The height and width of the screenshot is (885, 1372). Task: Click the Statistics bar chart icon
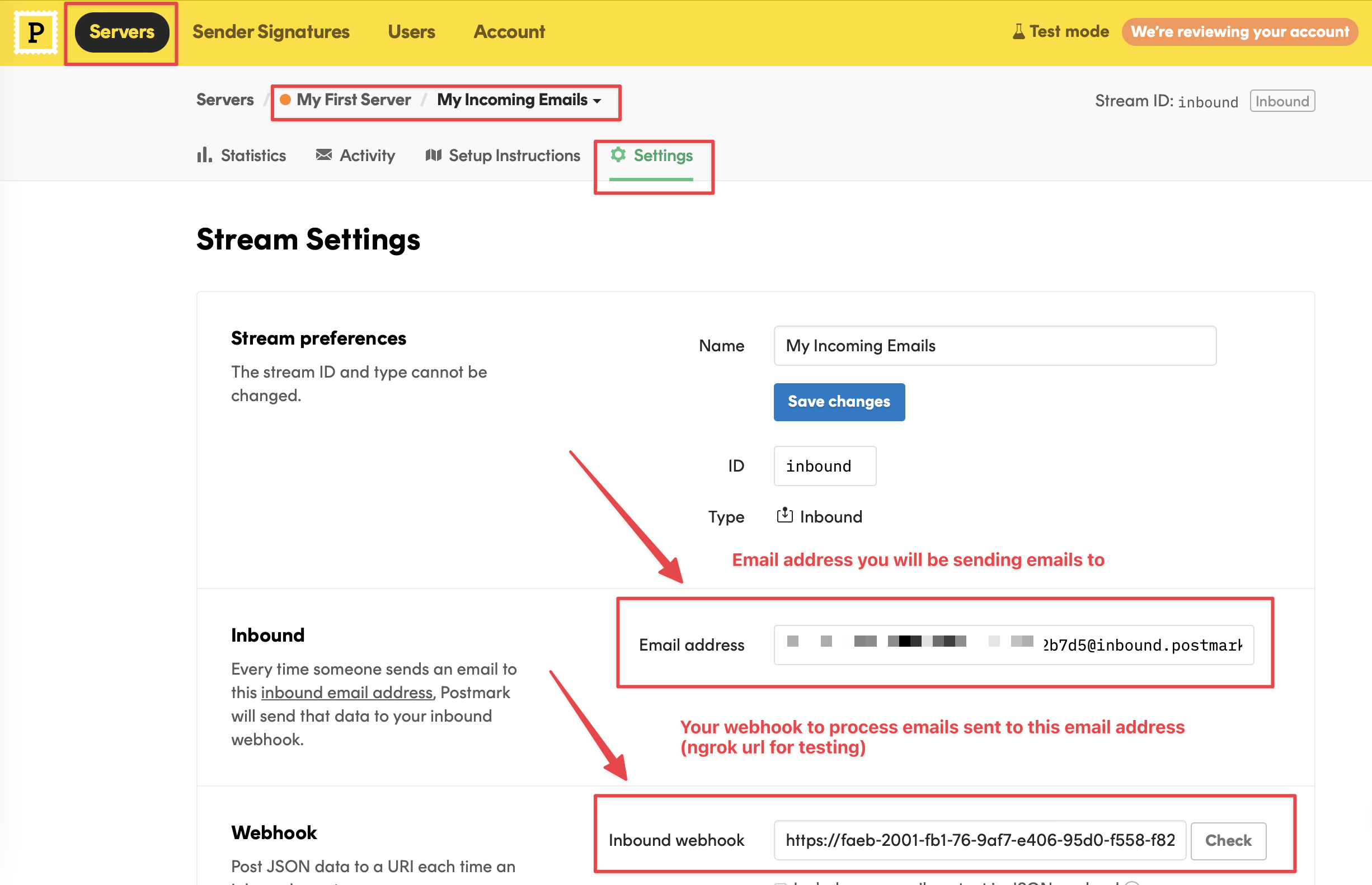click(x=204, y=155)
